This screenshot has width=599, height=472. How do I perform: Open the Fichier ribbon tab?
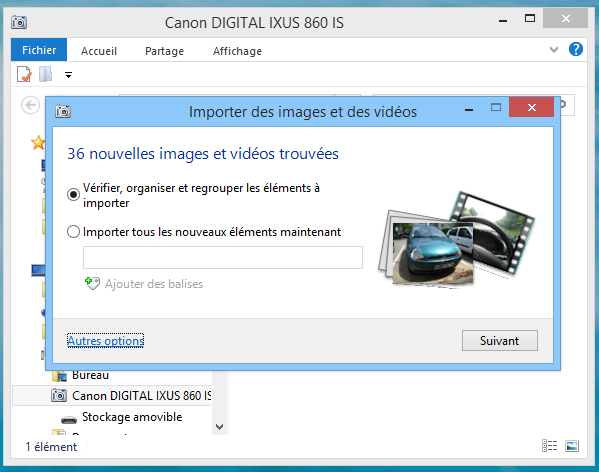39,50
